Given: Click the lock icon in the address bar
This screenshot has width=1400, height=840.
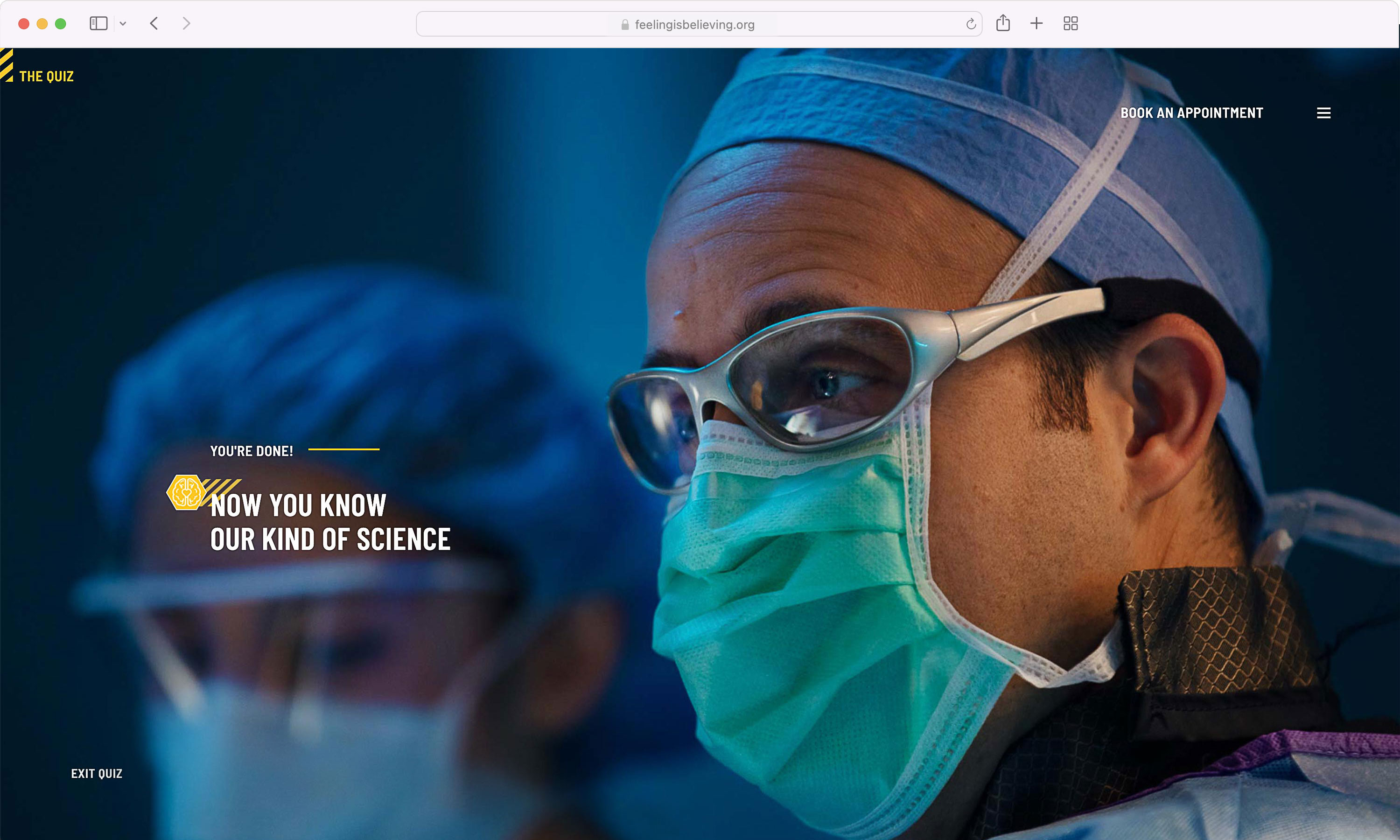Looking at the screenshot, I should click(625, 25).
